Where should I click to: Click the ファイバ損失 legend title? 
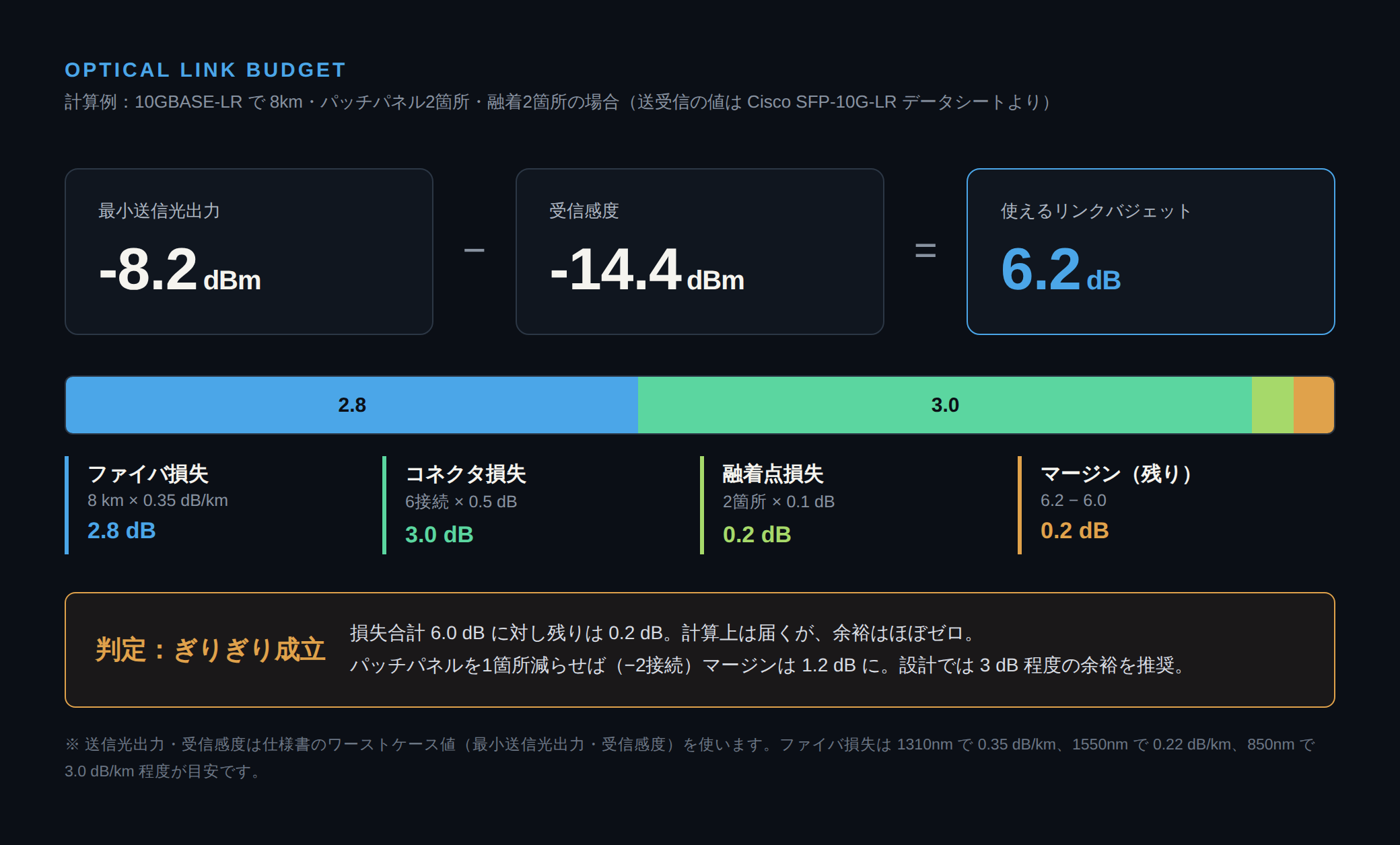coord(148,474)
